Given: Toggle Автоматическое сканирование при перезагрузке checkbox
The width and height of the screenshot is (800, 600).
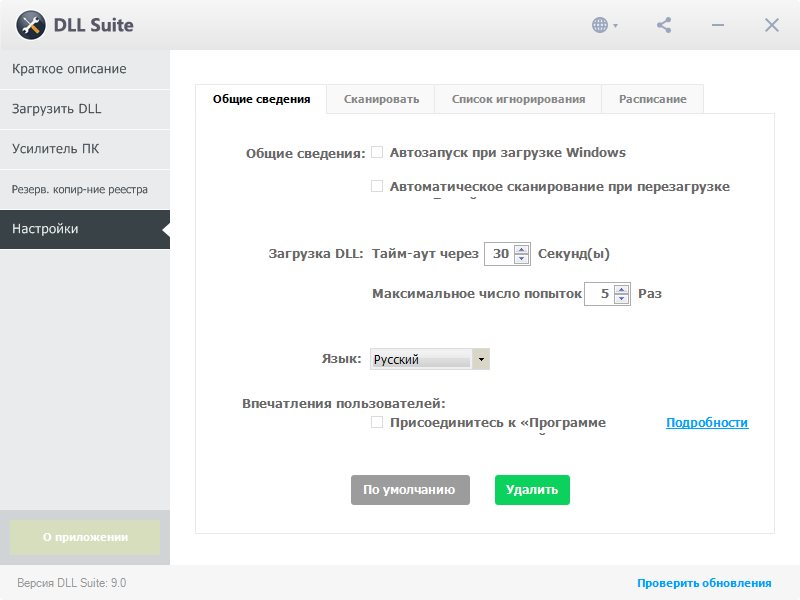Looking at the screenshot, I should [x=377, y=186].
